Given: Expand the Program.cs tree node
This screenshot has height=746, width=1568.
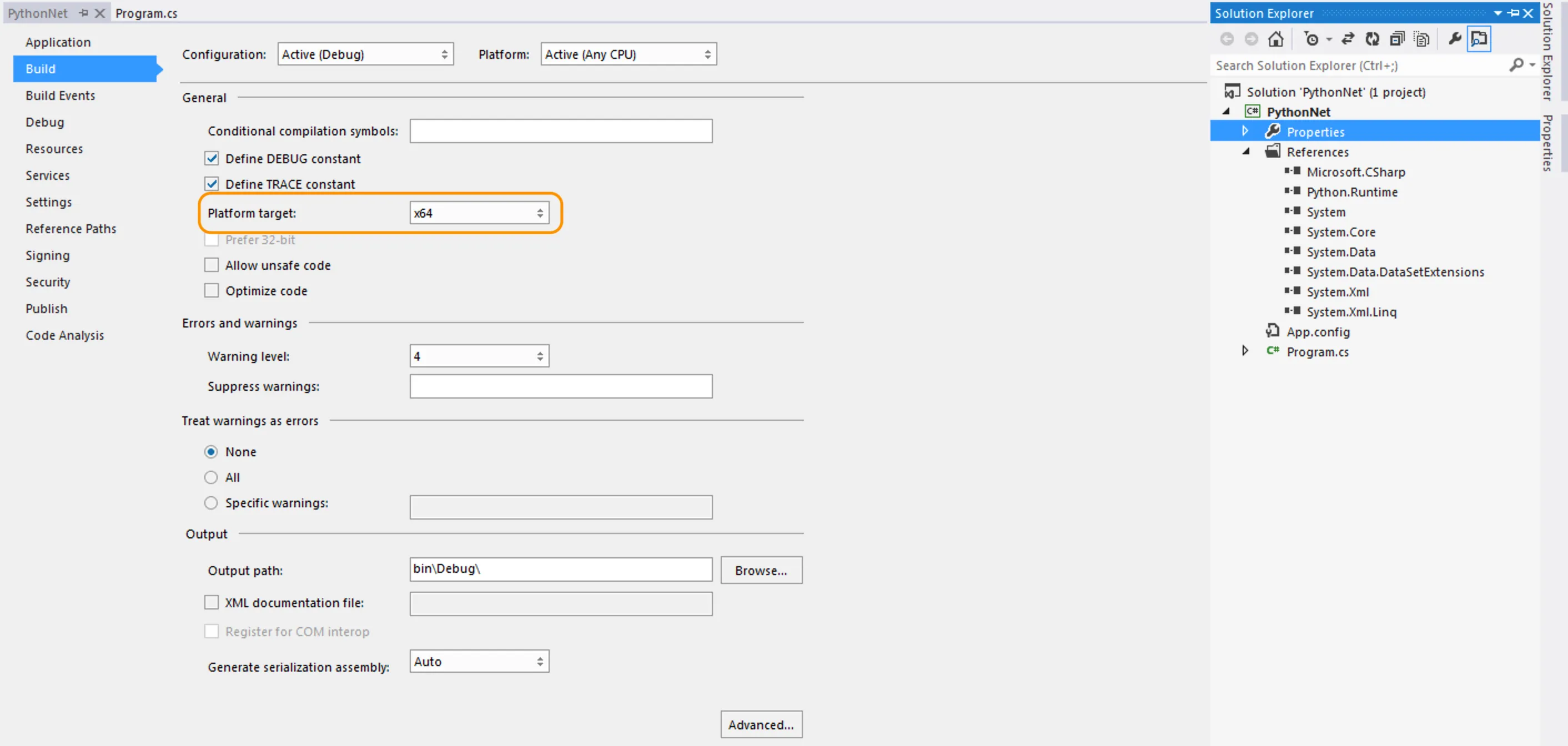Looking at the screenshot, I should pyautogui.click(x=1245, y=351).
